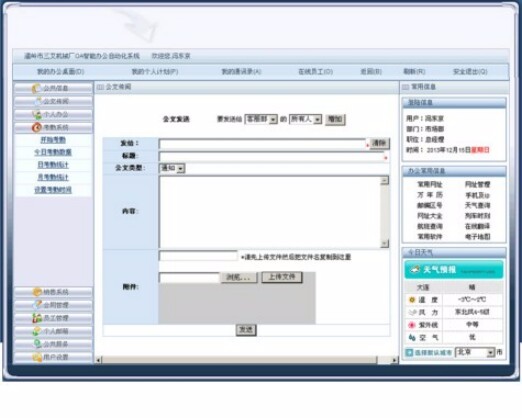
Task: Open 我的个人计划(P) menu
Action: tap(155, 72)
